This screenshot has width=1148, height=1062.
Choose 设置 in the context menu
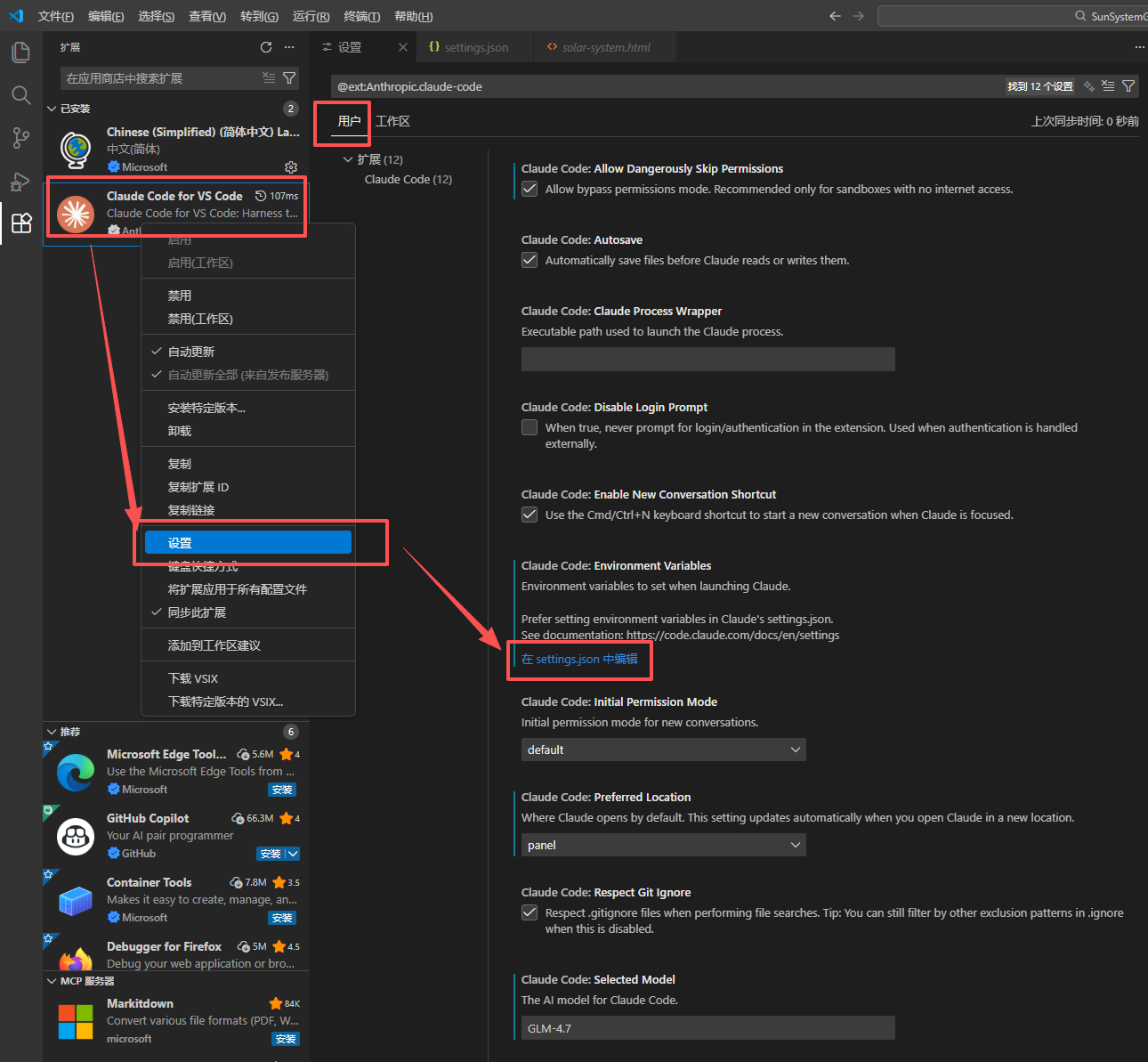click(x=248, y=542)
